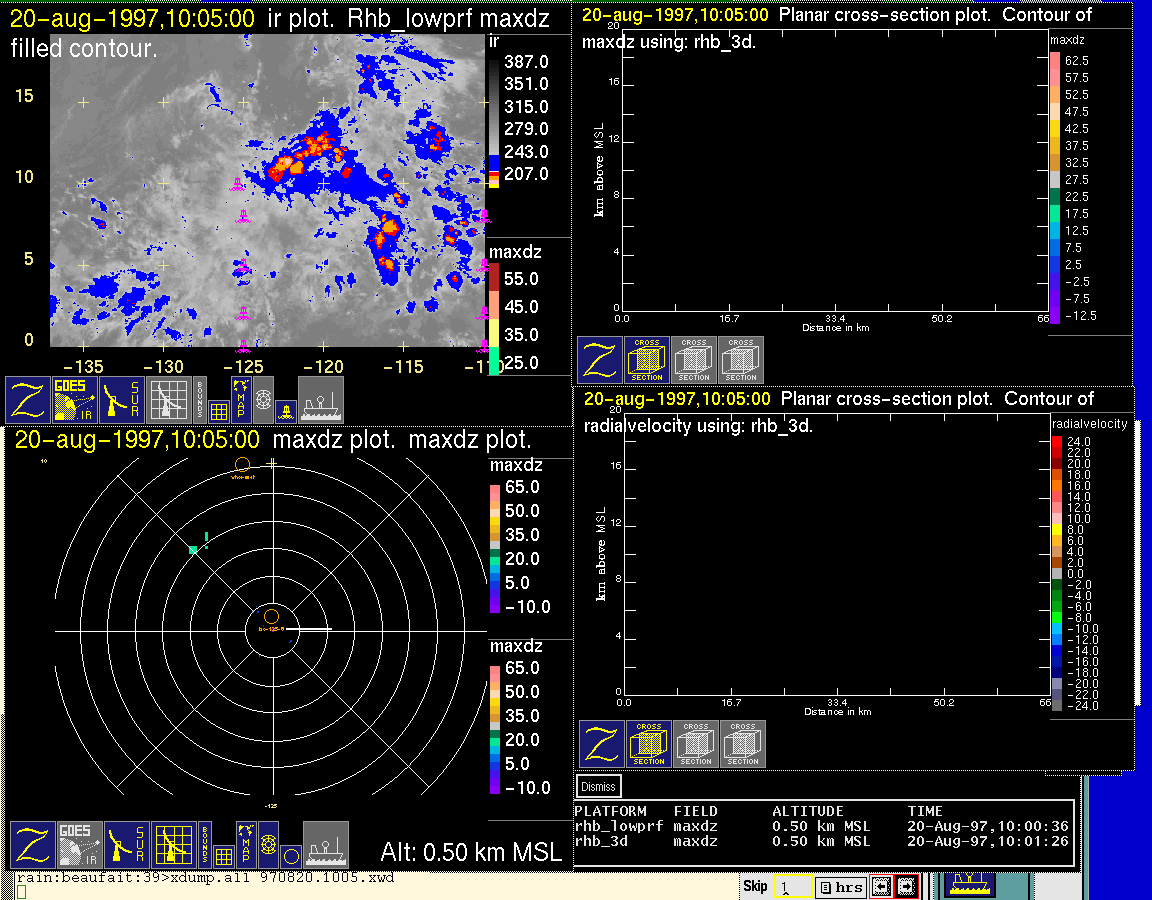Screen dimensions: 1152x900
Task: Click the buoy icon in the ir plot toolbar
Action: click(x=285, y=410)
